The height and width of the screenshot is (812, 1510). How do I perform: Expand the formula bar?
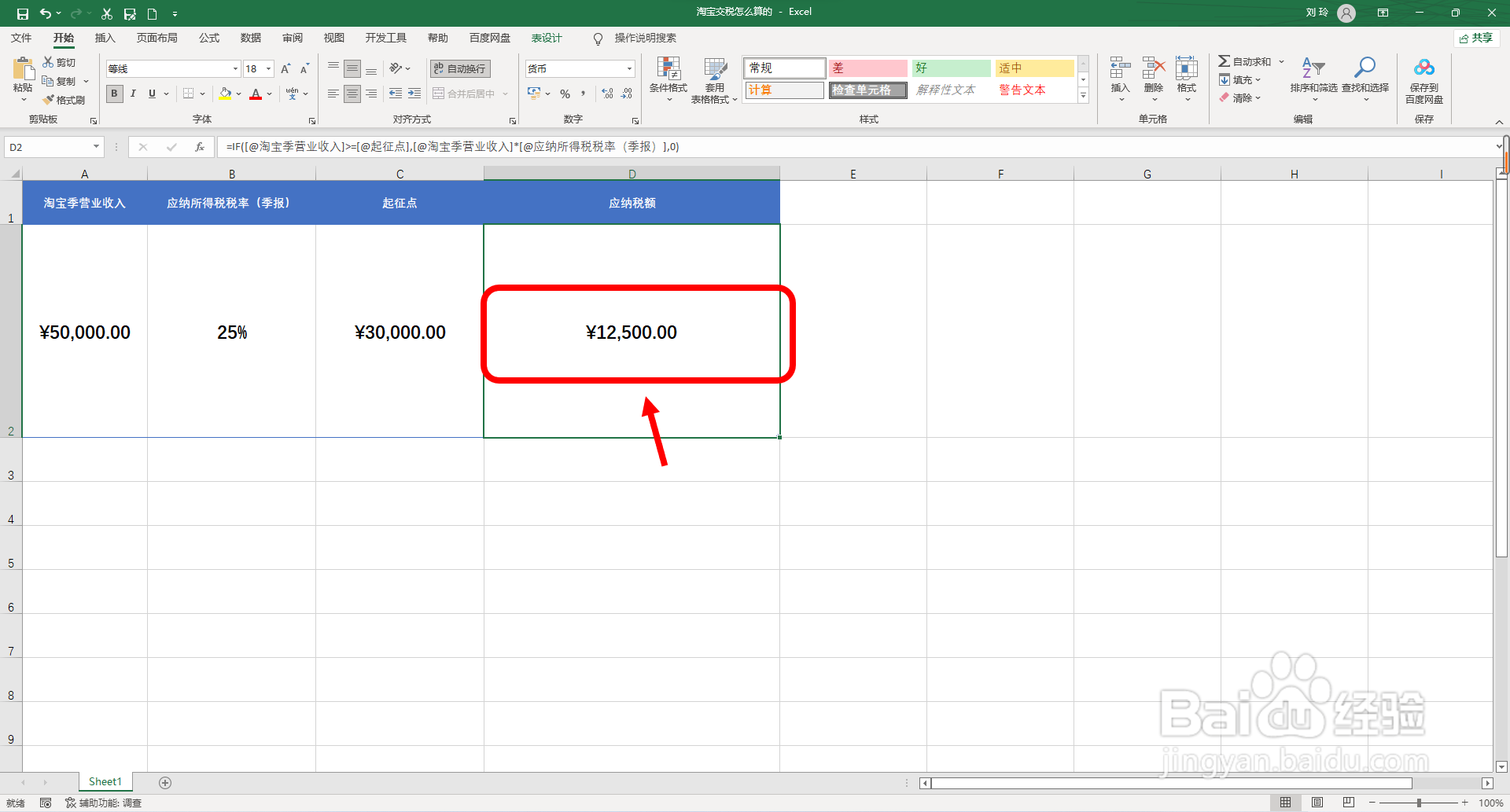click(x=1499, y=147)
